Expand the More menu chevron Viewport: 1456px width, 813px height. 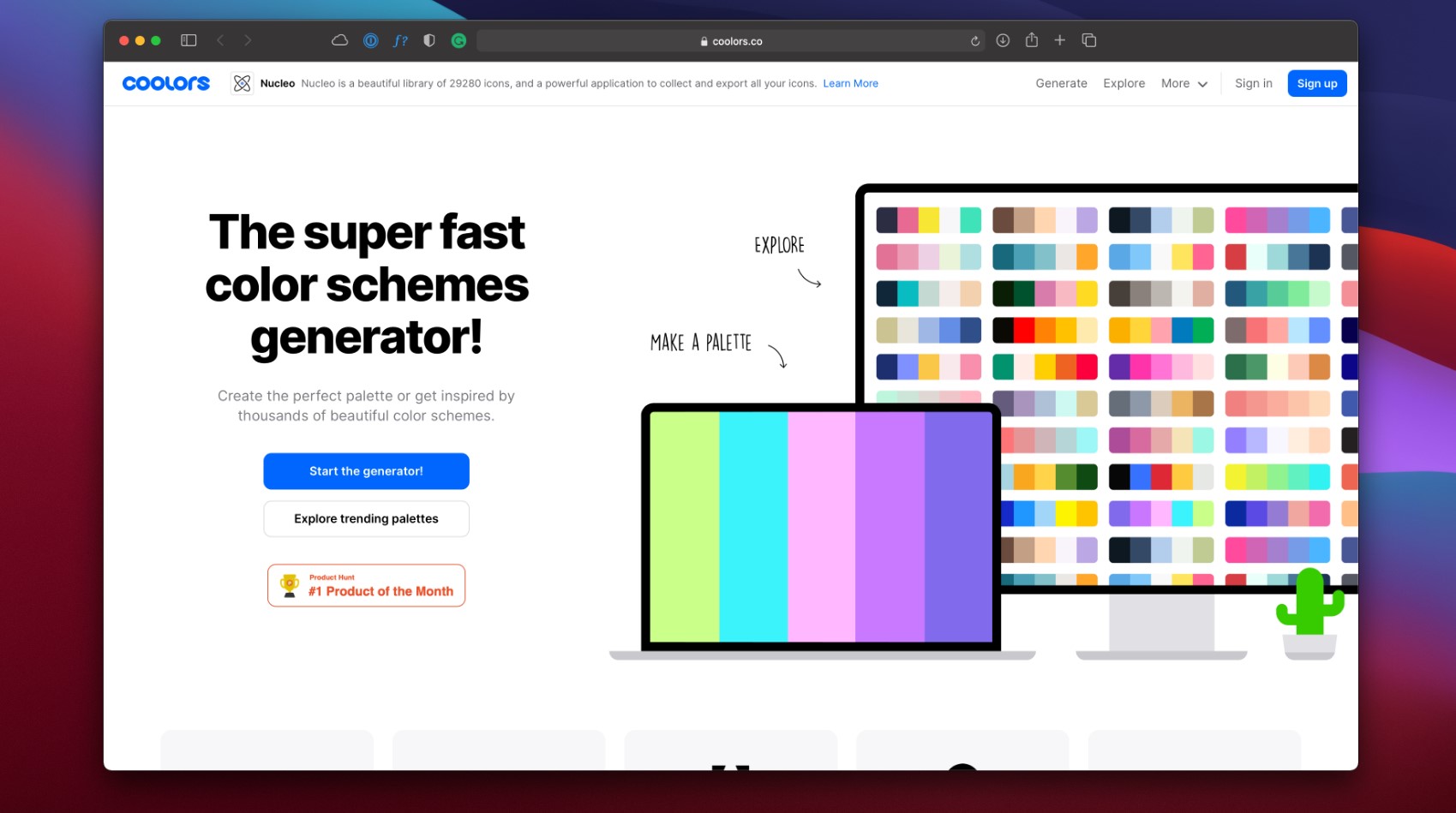click(1202, 84)
